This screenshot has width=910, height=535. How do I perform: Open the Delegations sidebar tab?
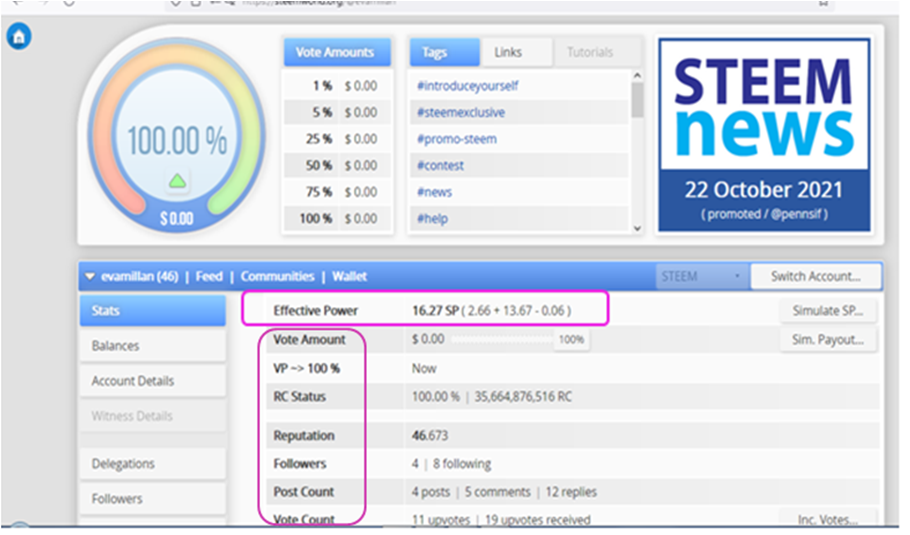[153, 464]
